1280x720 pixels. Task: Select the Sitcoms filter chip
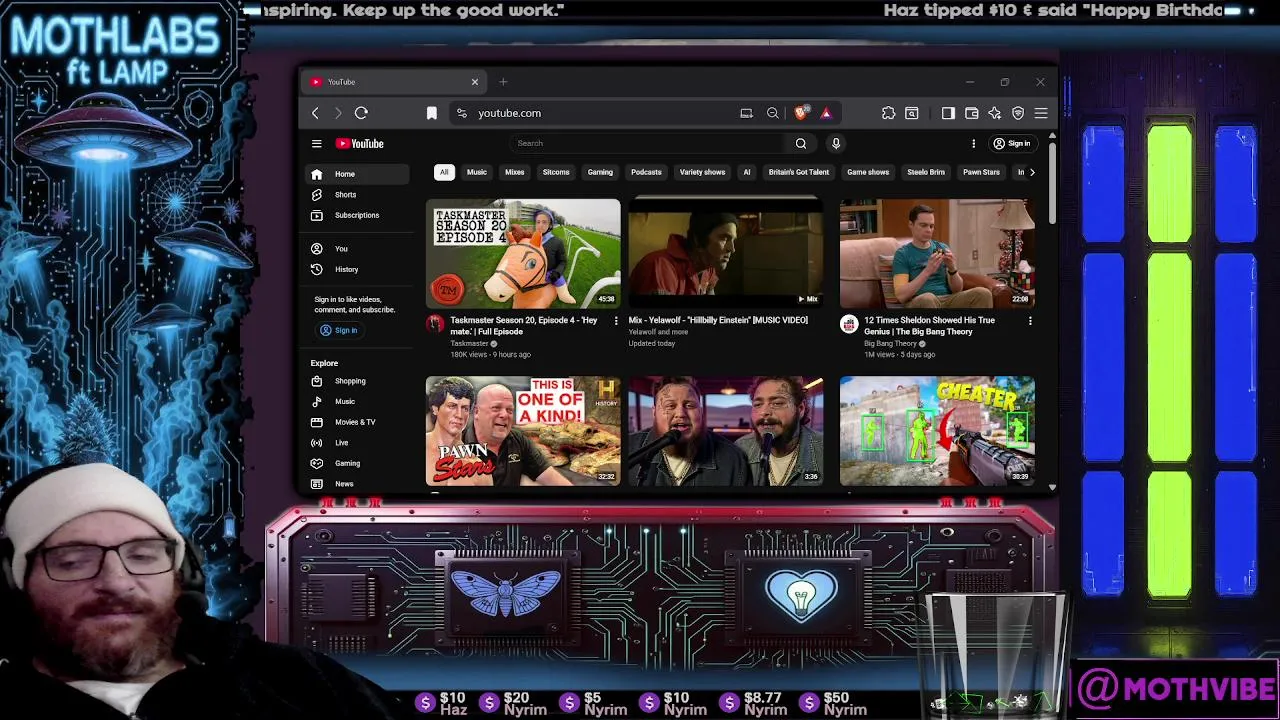tap(556, 172)
